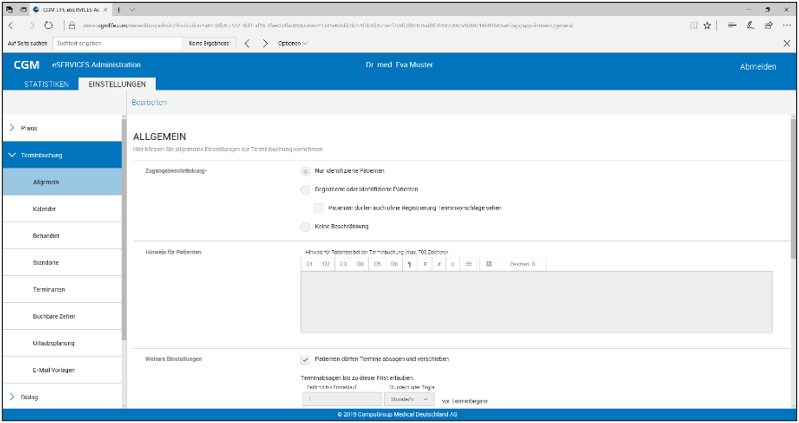Close the find on page bar
Viewport: 799px width, 423px height.
tap(787, 43)
